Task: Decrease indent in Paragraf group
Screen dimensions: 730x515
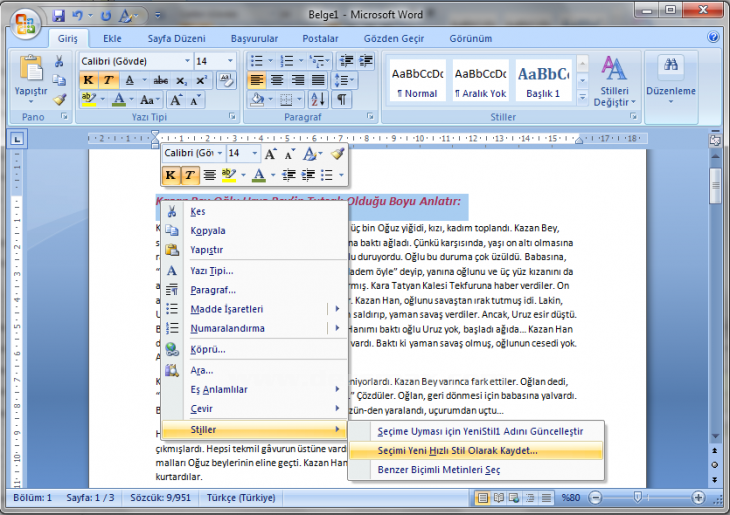Action: 346,61
